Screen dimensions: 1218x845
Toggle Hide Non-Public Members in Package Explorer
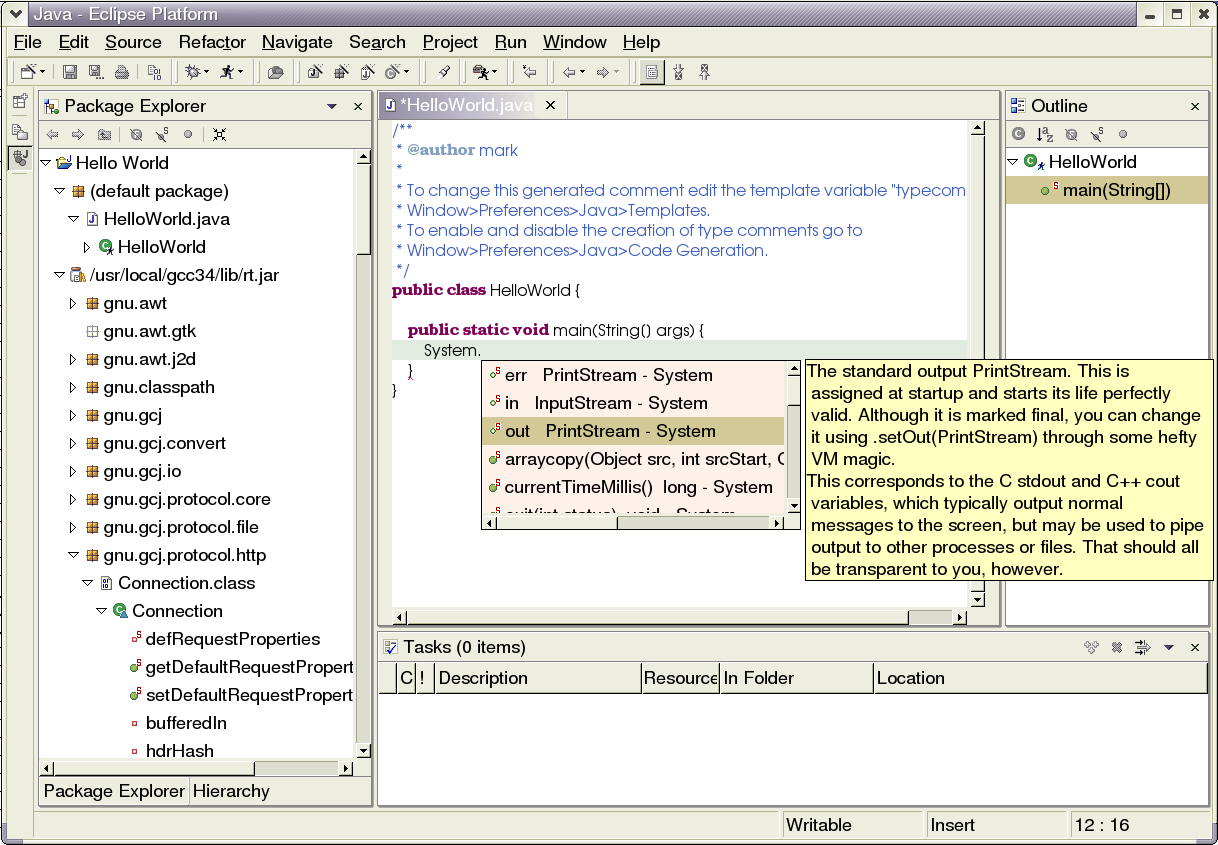click(x=188, y=134)
